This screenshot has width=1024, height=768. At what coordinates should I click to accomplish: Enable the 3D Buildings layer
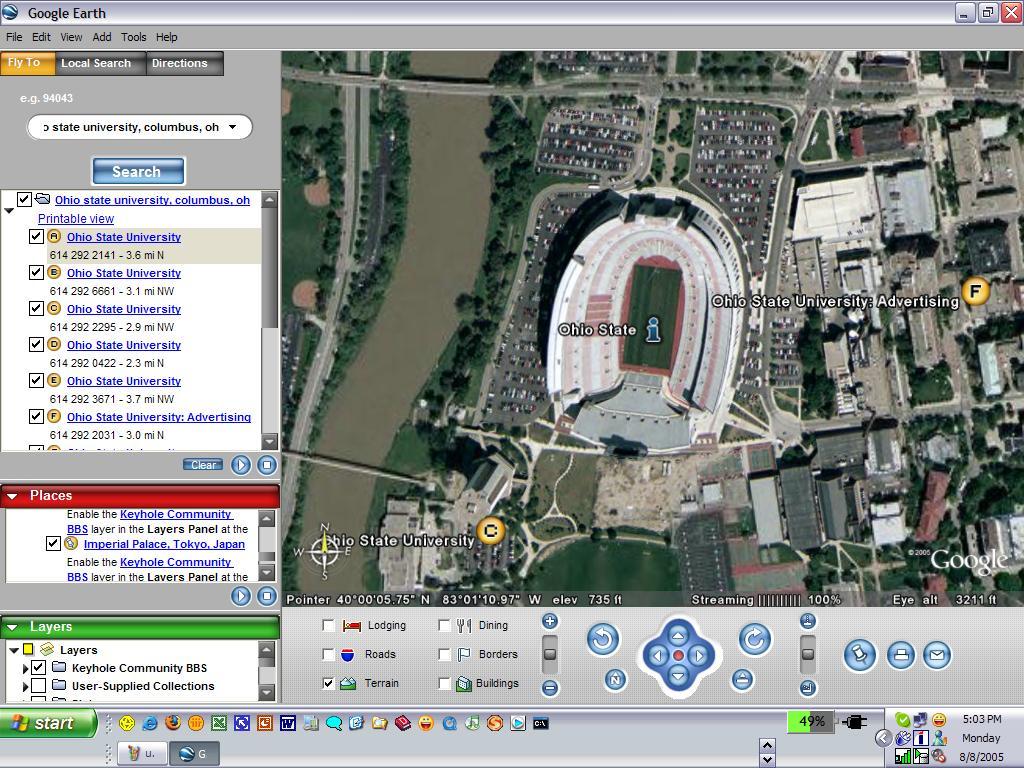pos(444,683)
